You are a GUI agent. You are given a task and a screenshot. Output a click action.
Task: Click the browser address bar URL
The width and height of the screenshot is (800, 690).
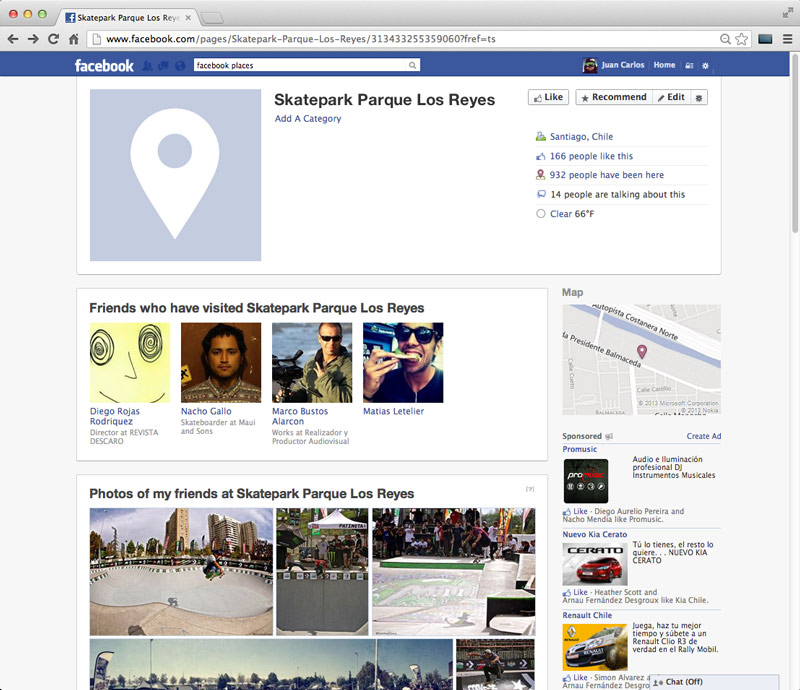tap(301, 39)
